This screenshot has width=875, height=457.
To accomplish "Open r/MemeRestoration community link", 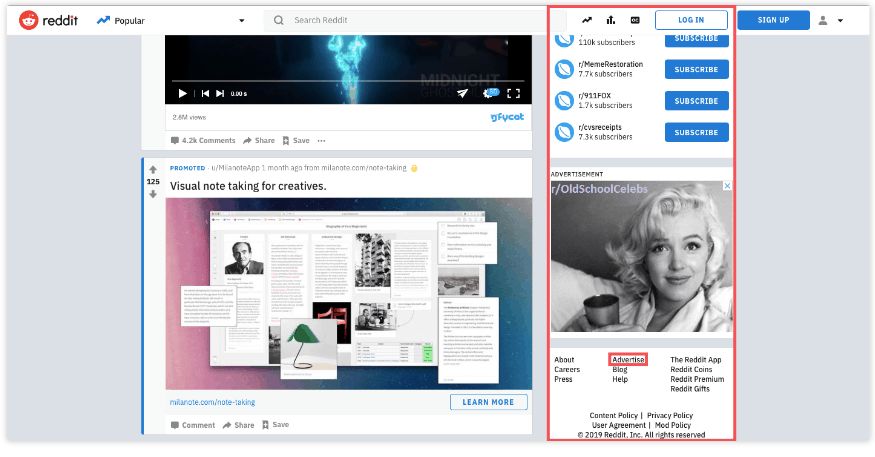I will pyautogui.click(x=610, y=64).
